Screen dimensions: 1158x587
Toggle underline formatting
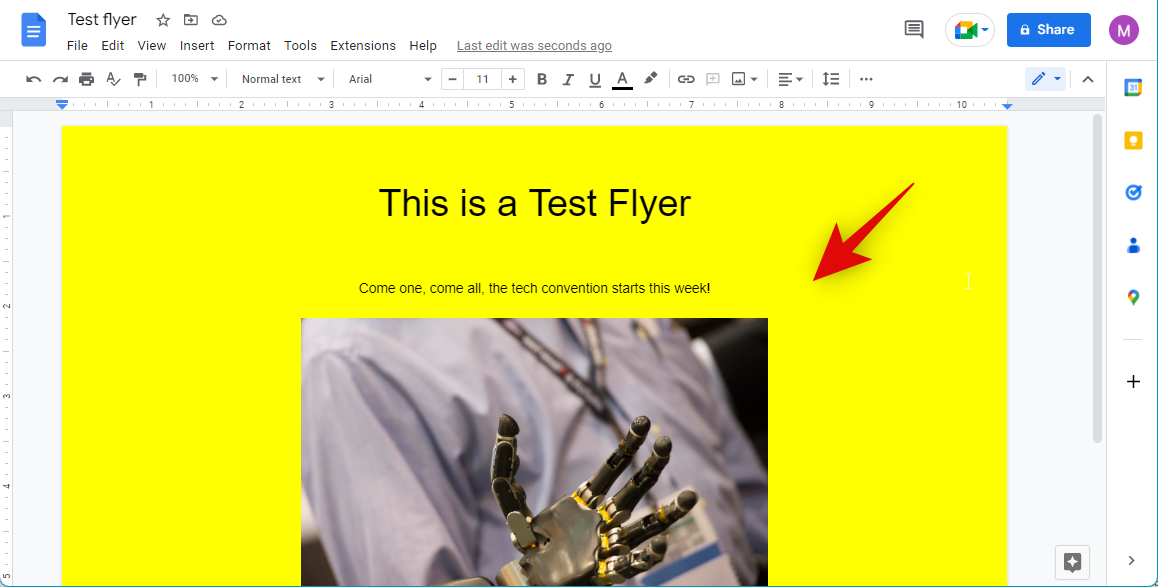[595, 79]
